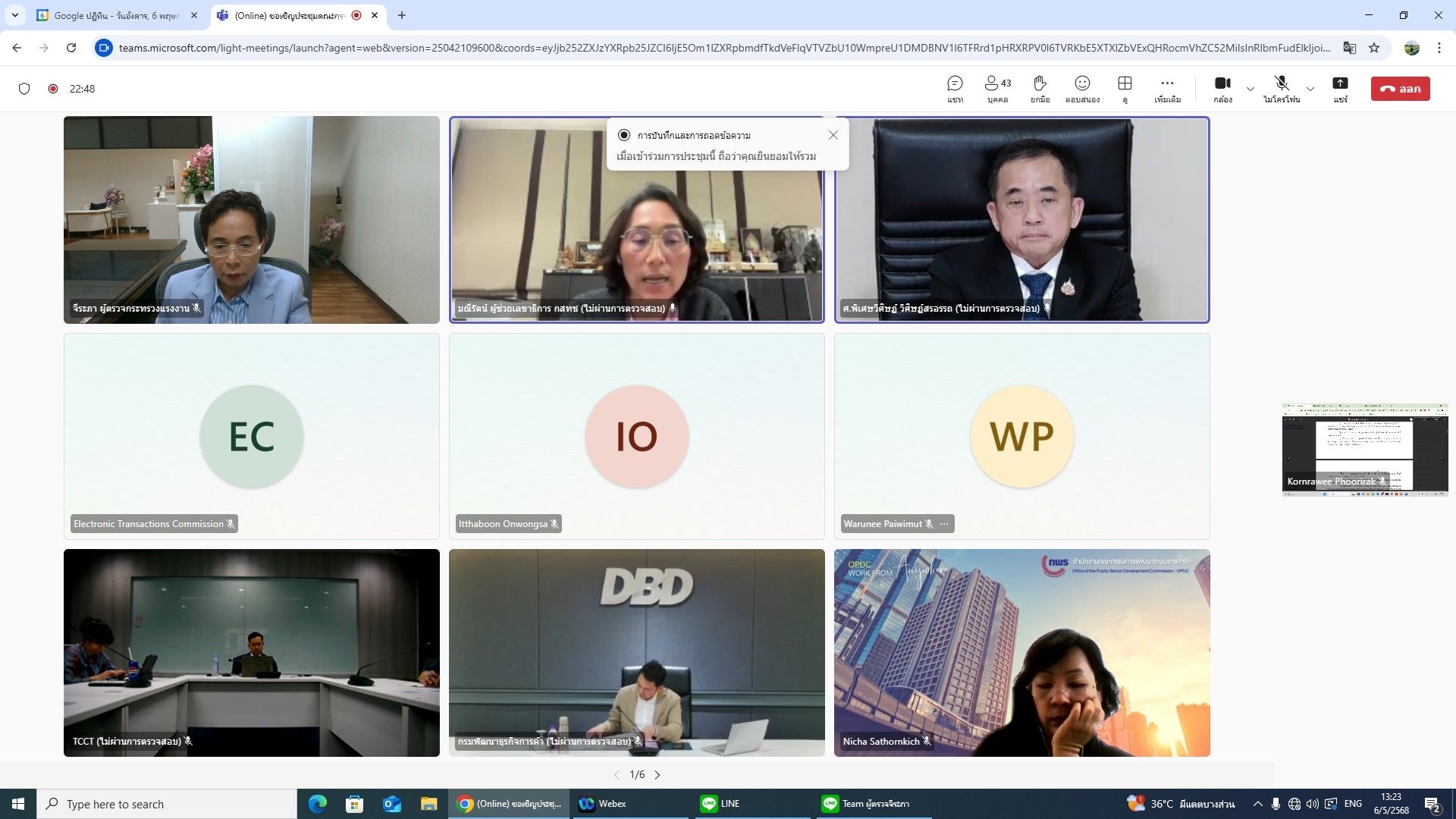Viewport: 1456px width, 819px height.
Task: Expand microphone options dropdown arrow
Action: click(x=1310, y=89)
